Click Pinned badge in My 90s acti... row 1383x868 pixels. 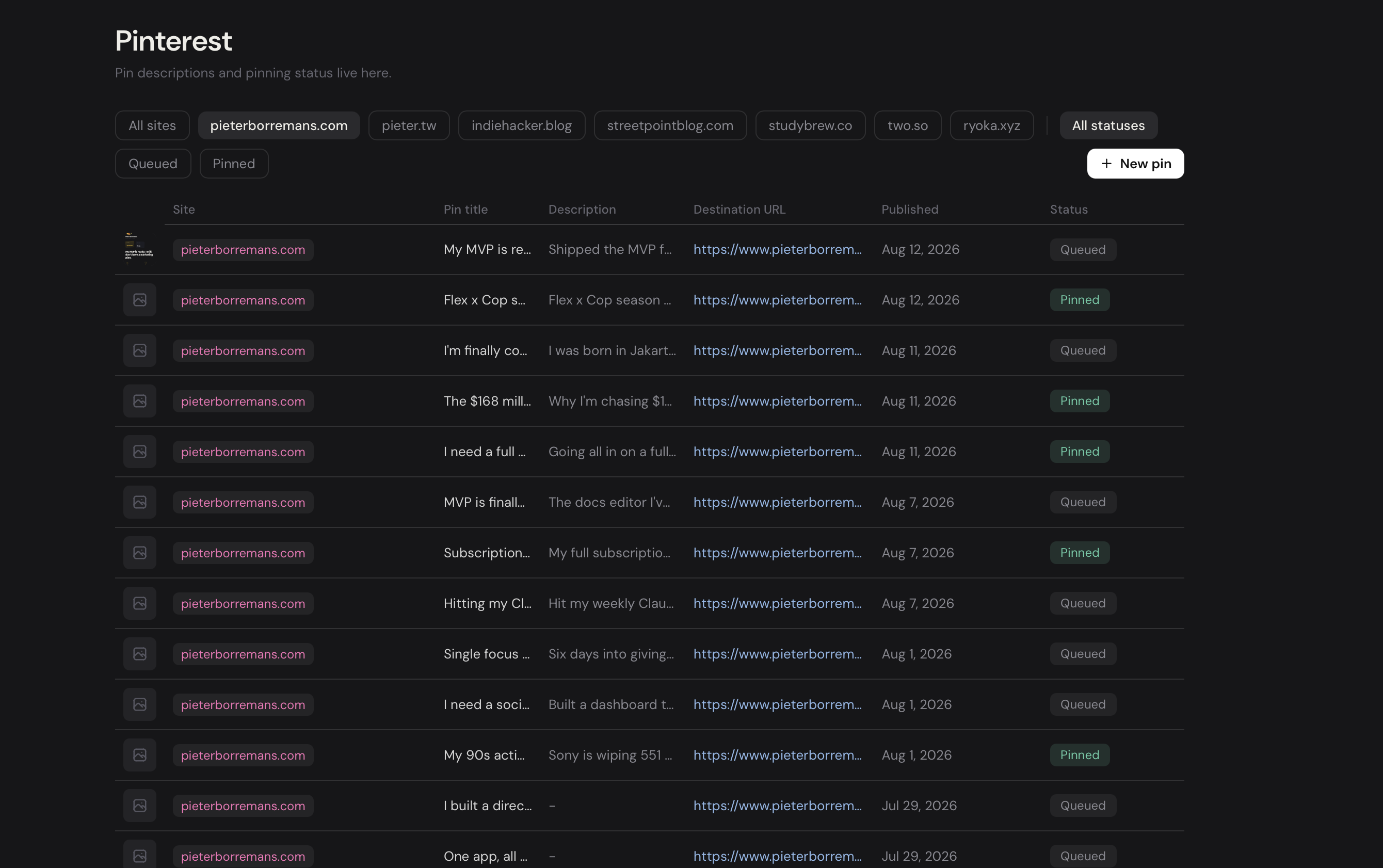pyautogui.click(x=1079, y=754)
